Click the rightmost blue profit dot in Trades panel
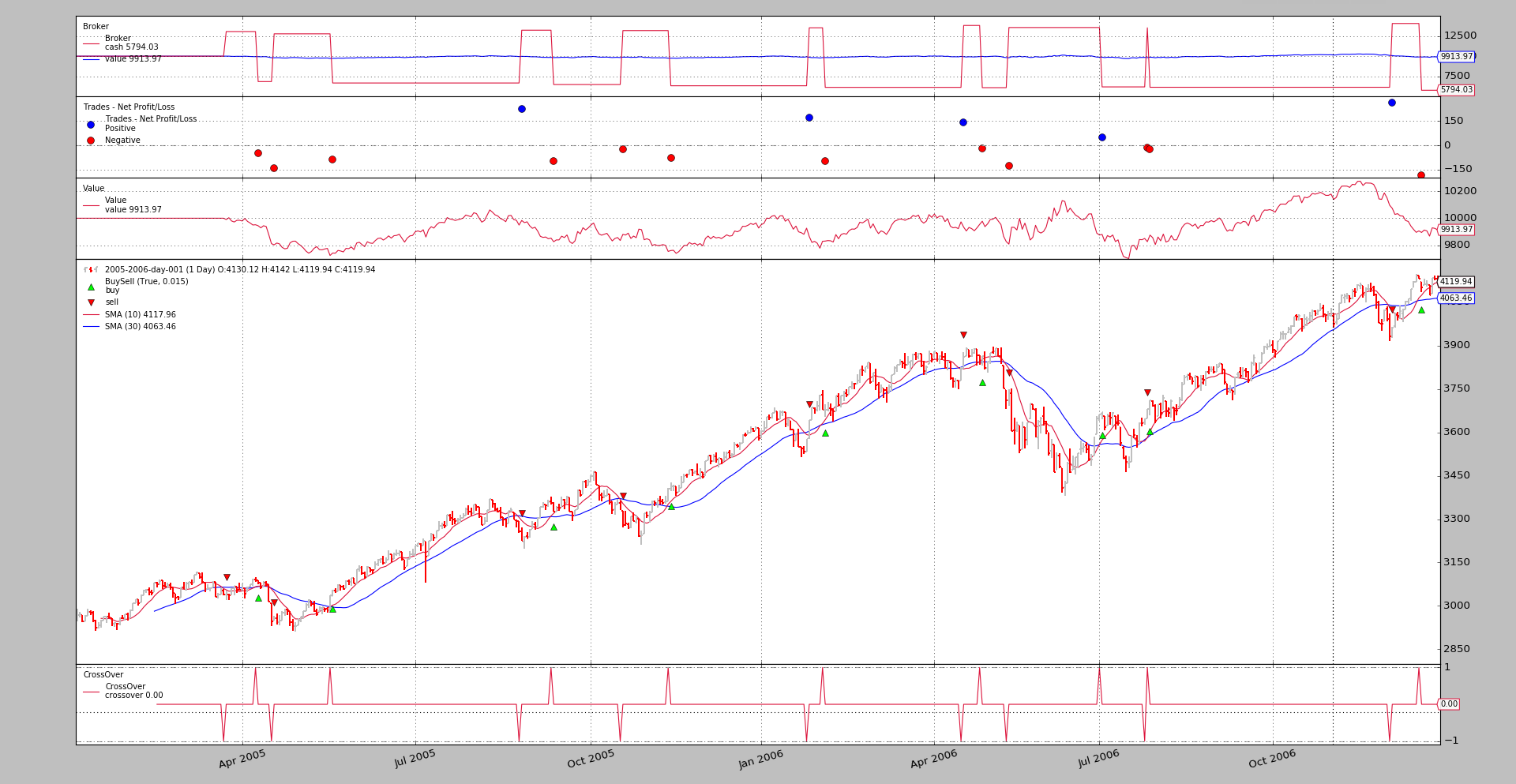 pyautogui.click(x=1391, y=103)
